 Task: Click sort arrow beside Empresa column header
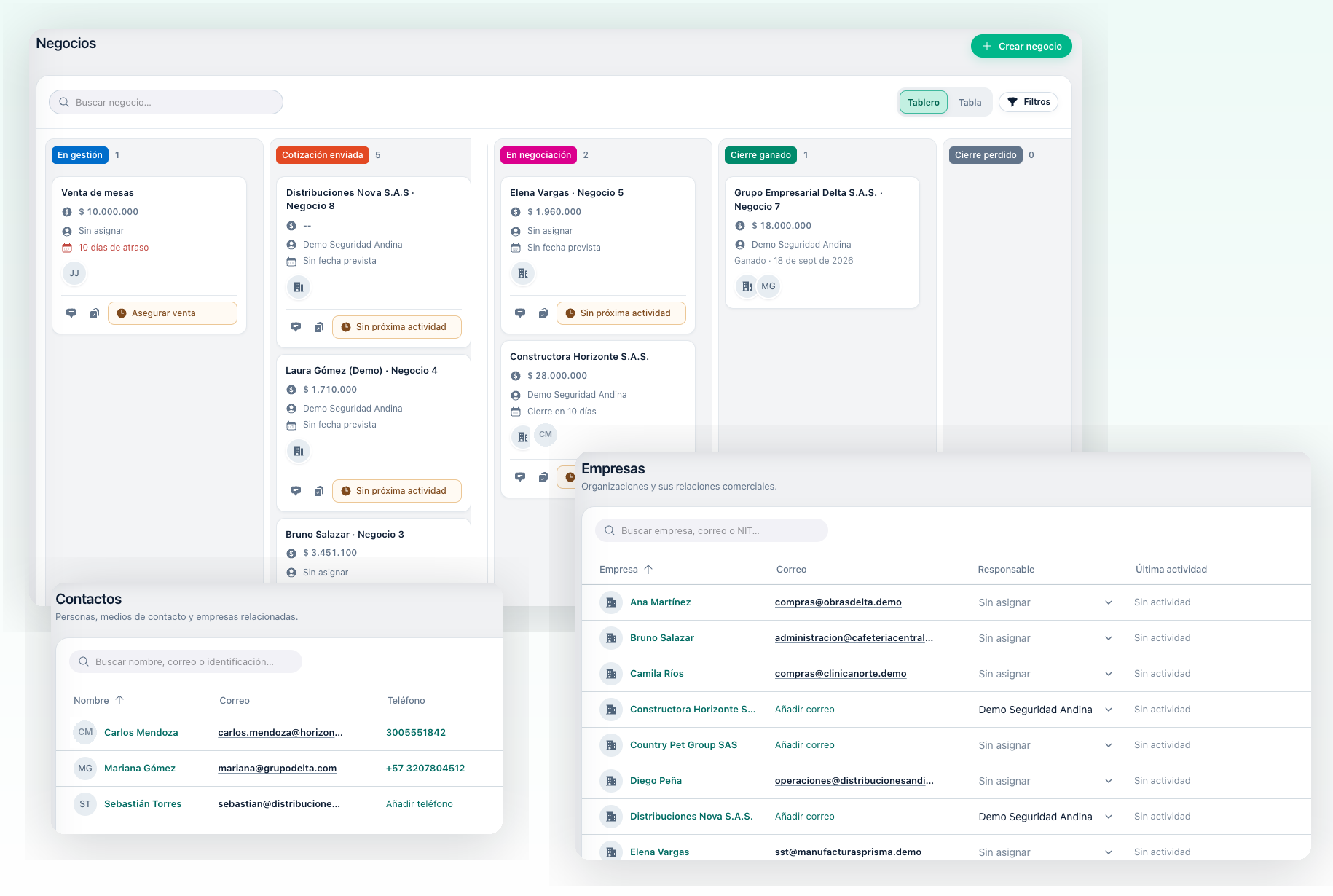click(x=648, y=570)
